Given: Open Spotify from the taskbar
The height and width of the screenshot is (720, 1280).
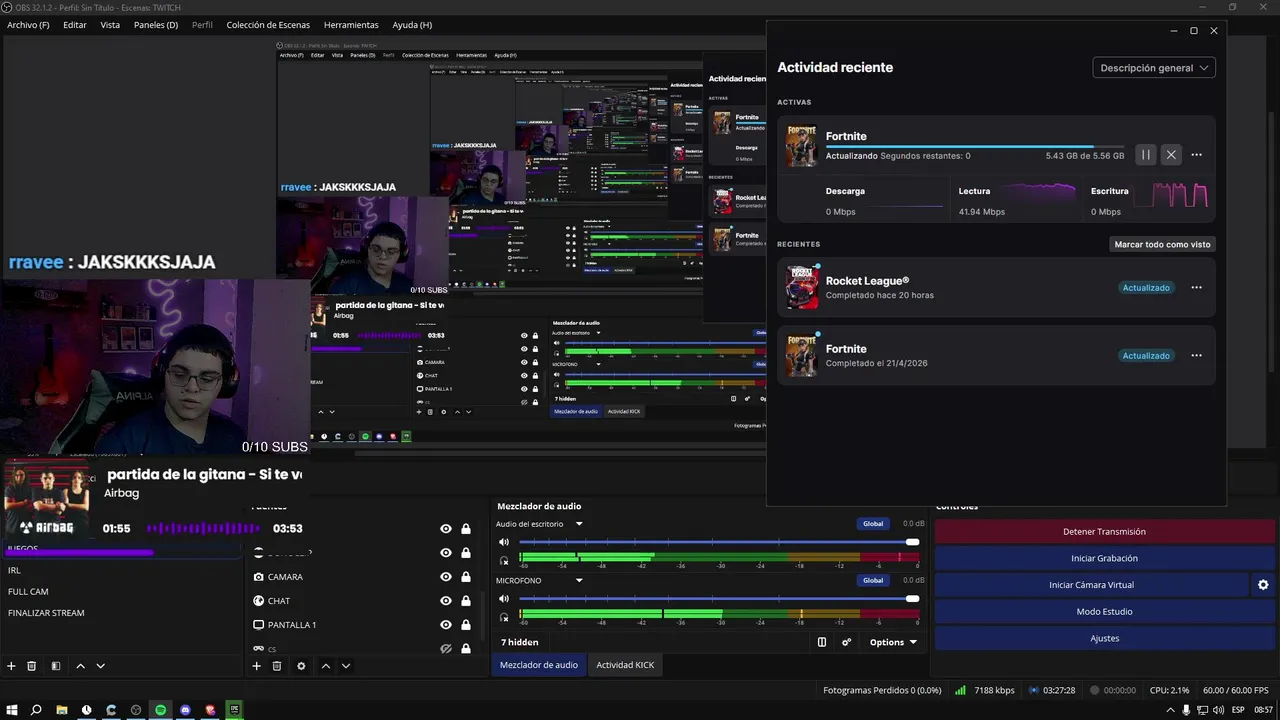Looking at the screenshot, I should [160, 710].
